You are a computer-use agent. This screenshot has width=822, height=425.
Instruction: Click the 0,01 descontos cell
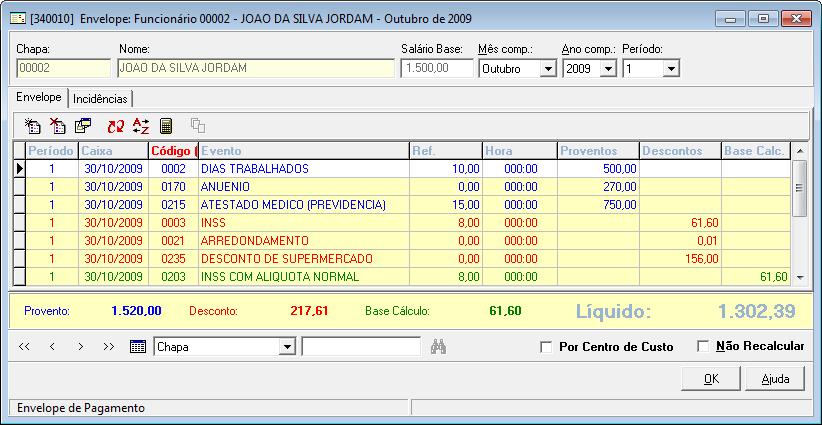tap(680, 241)
